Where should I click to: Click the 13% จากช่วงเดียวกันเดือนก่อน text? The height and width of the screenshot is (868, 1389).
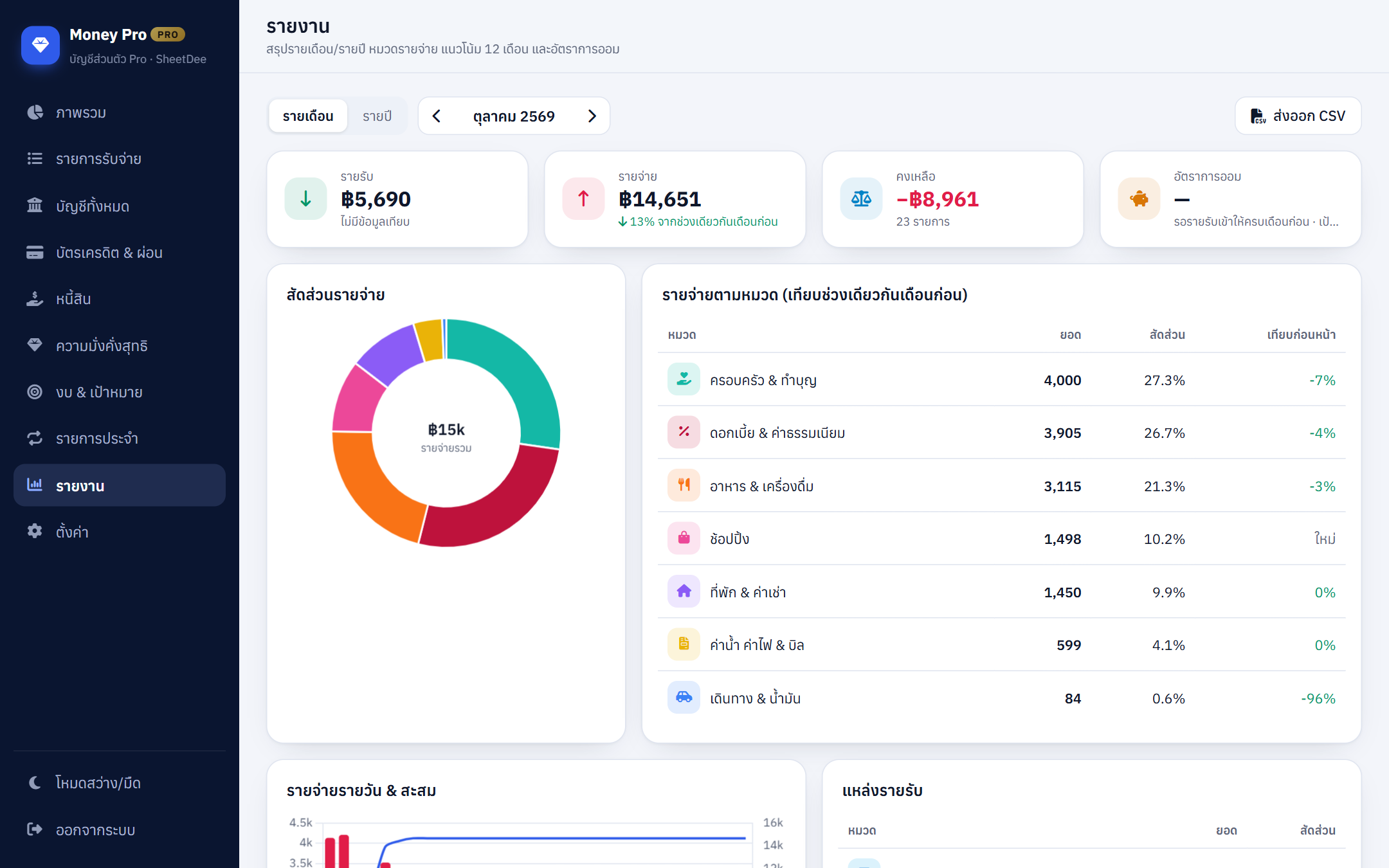click(698, 222)
